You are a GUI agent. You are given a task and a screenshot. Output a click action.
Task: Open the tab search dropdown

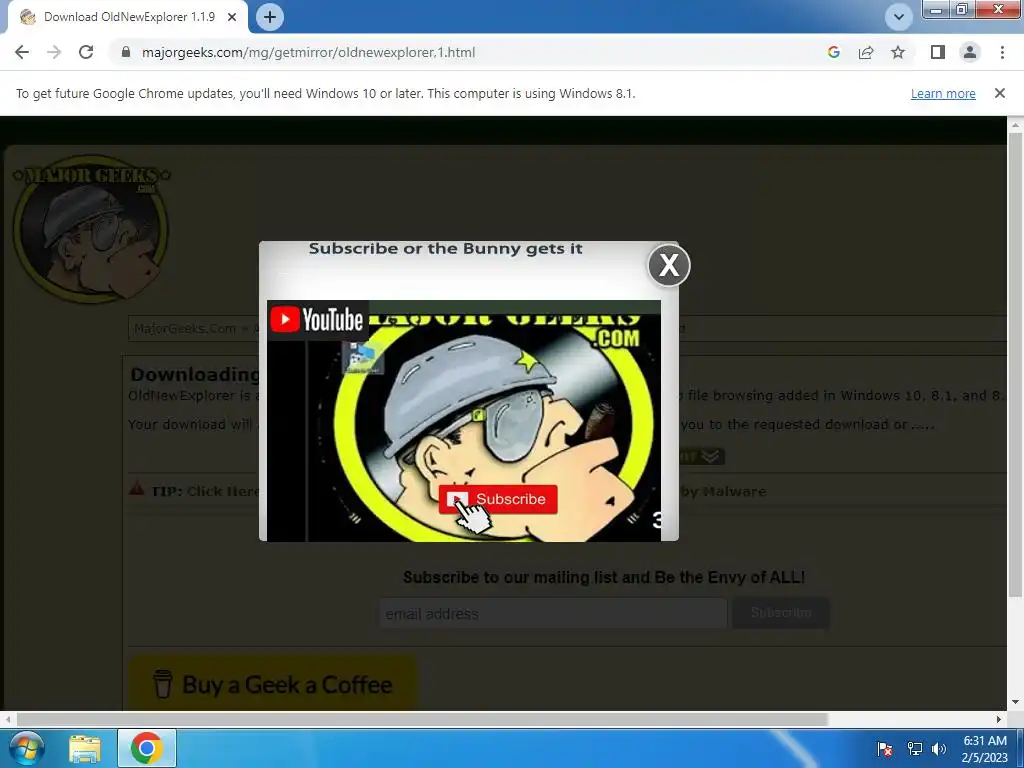(x=899, y=17)
